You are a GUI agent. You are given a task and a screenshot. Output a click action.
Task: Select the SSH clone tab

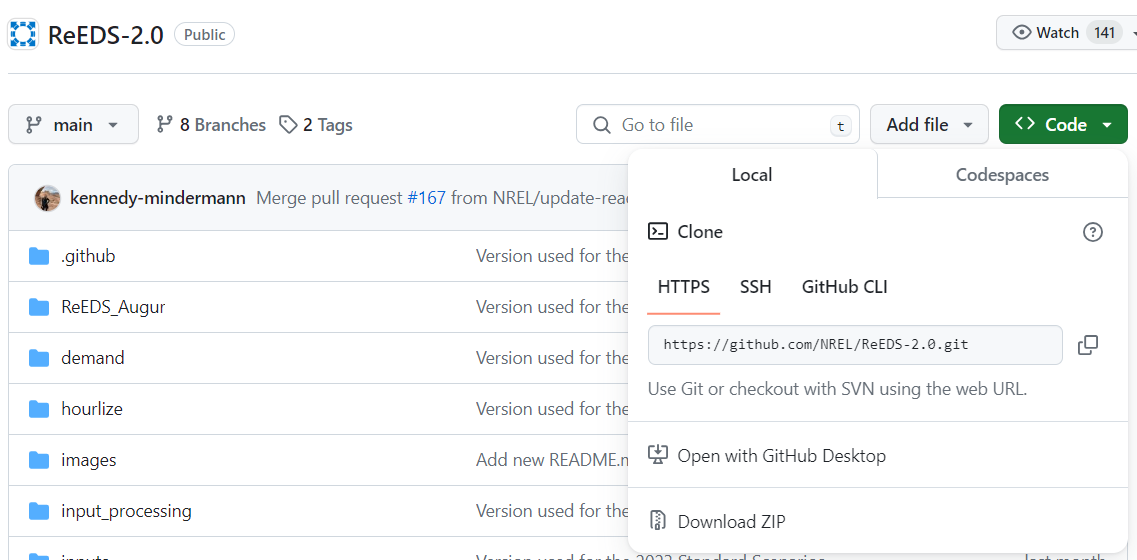pos(756,287)
